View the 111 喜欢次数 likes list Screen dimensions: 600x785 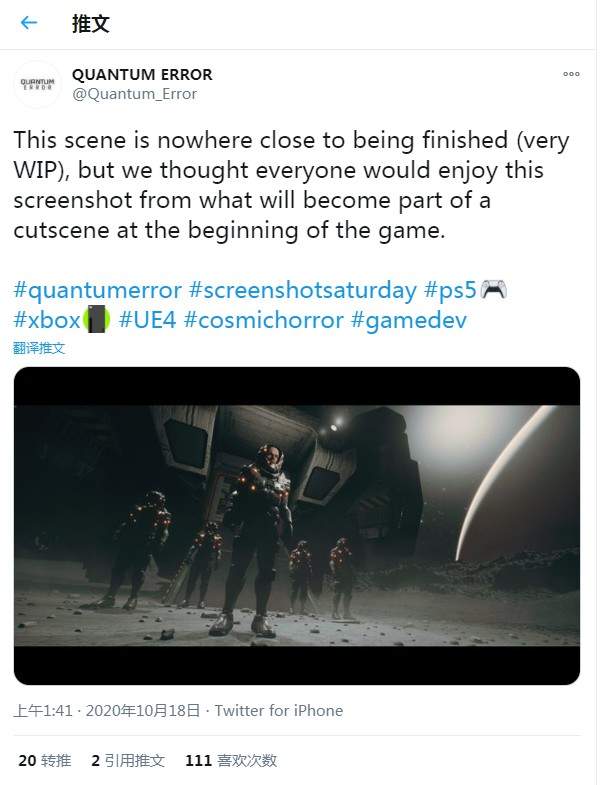(x=231, y=760)
